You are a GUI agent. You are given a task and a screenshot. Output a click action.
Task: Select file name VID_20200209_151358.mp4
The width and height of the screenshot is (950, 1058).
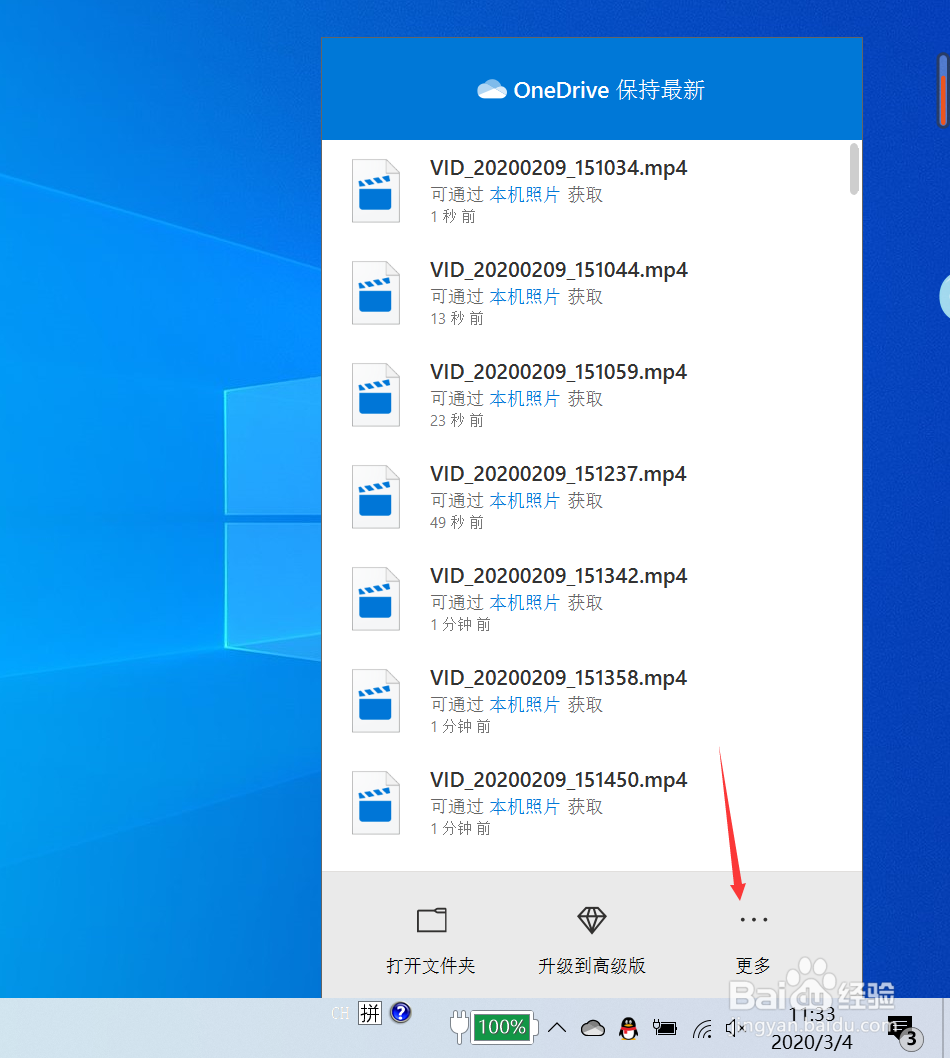[559, 677]
